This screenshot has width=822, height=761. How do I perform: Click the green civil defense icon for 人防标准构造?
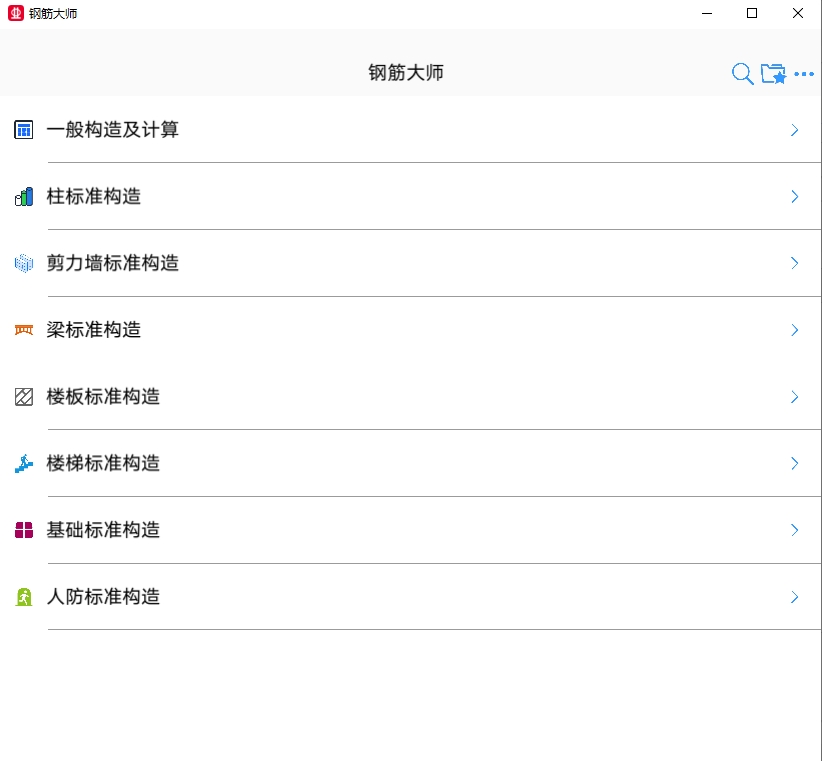click(x=23, y=597)
